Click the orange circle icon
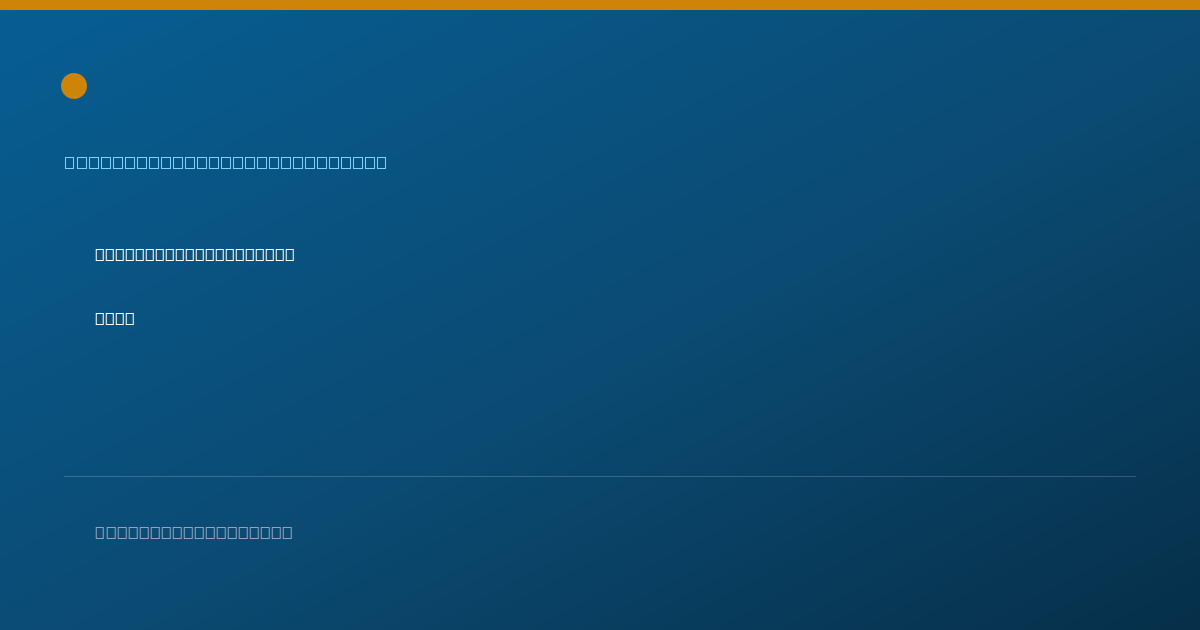 coord(74,86)
